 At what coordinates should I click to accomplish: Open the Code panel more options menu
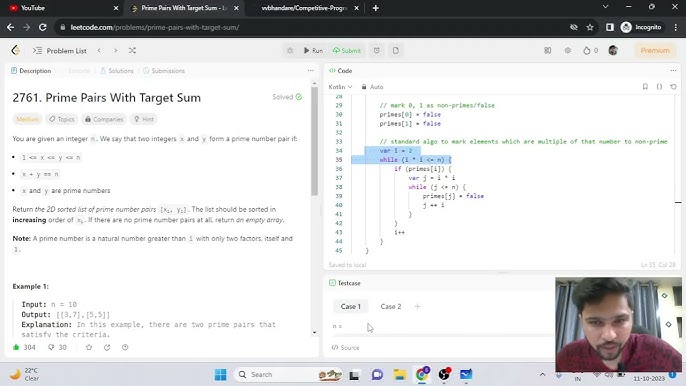[x=673, y=70]
